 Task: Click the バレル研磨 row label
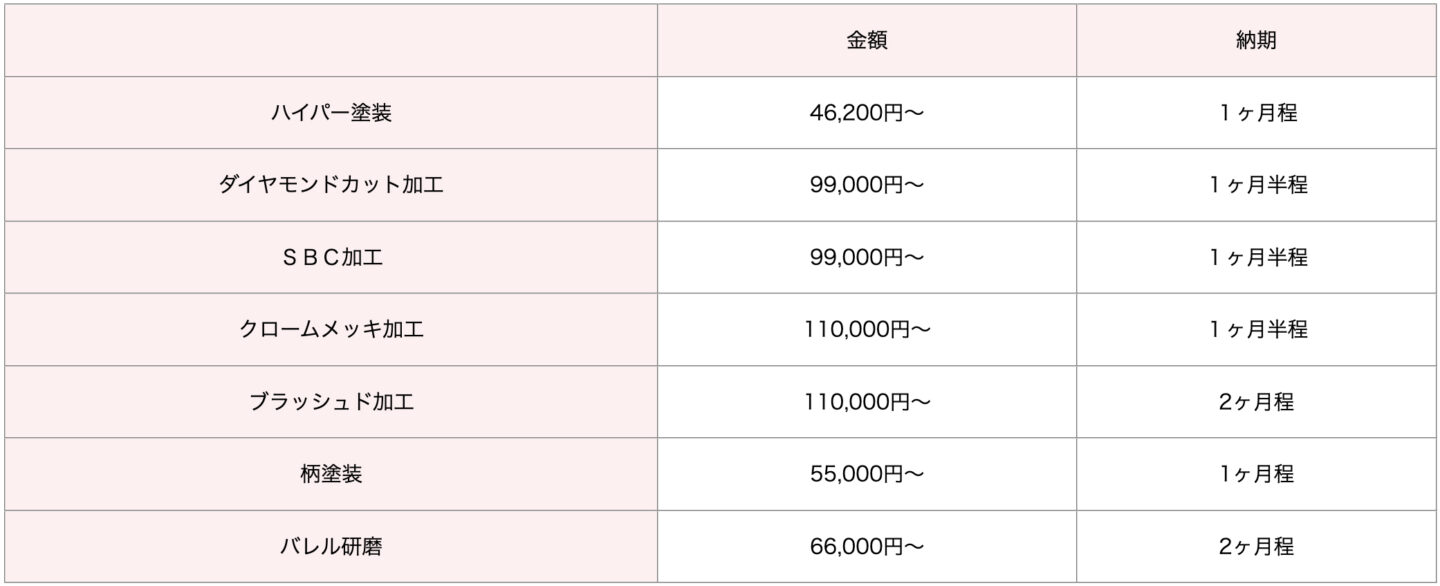331,547
